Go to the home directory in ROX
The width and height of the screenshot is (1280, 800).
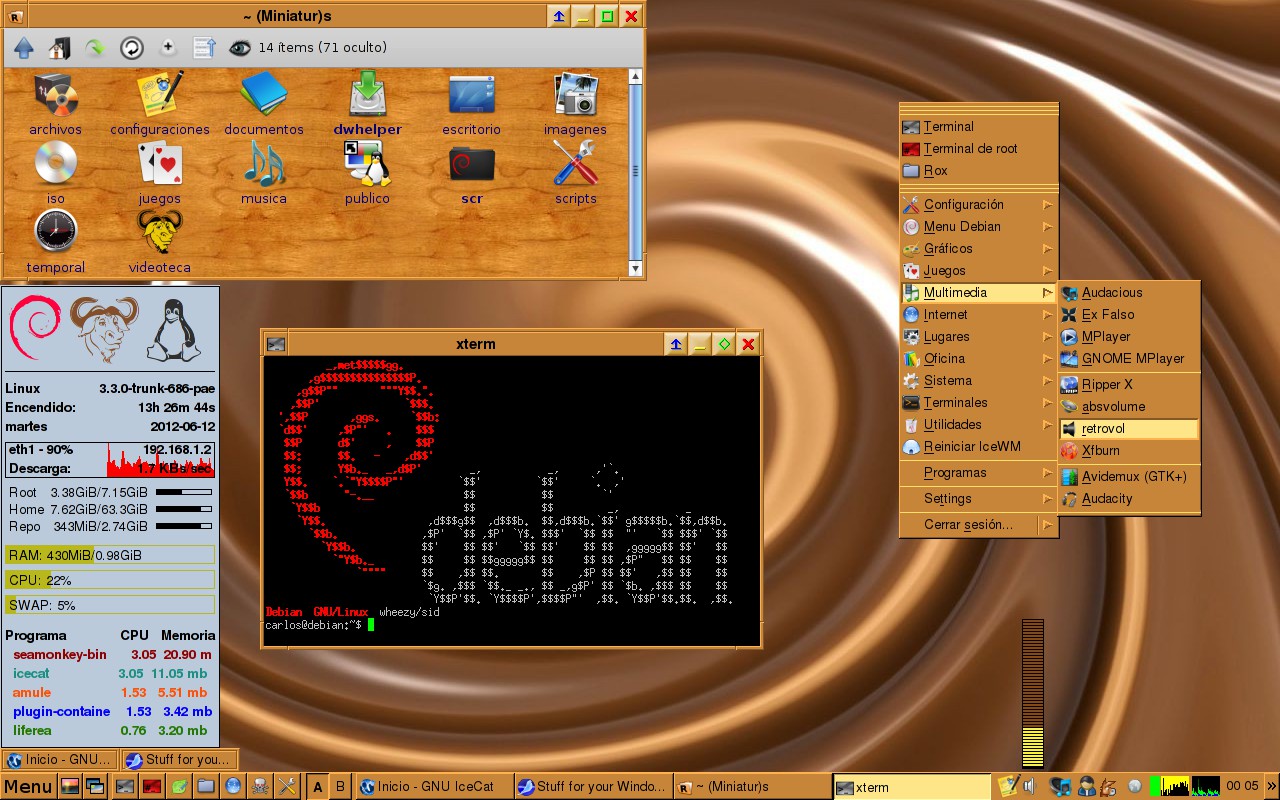click(x=59, y=47)
